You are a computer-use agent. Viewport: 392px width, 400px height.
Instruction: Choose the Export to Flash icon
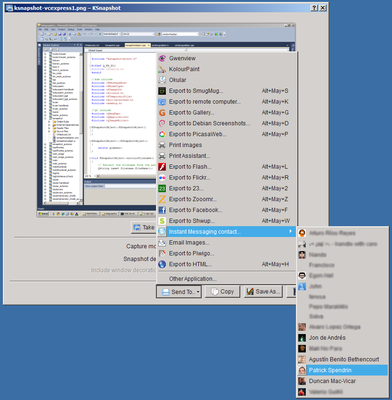click(x=162, y=167)
